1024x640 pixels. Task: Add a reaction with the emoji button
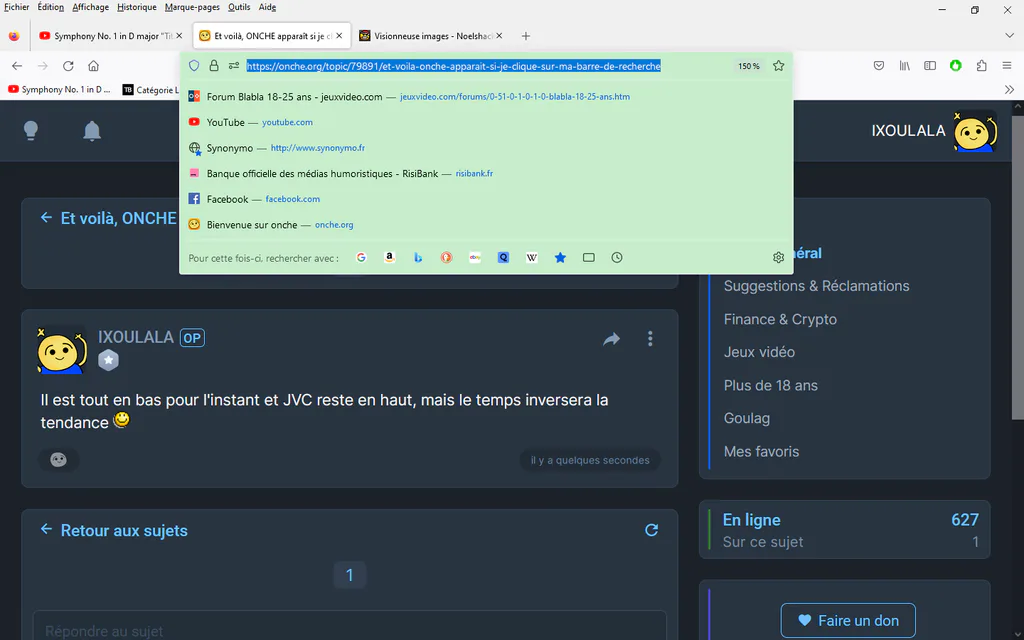pyautogui.click(x=59, y=460)
